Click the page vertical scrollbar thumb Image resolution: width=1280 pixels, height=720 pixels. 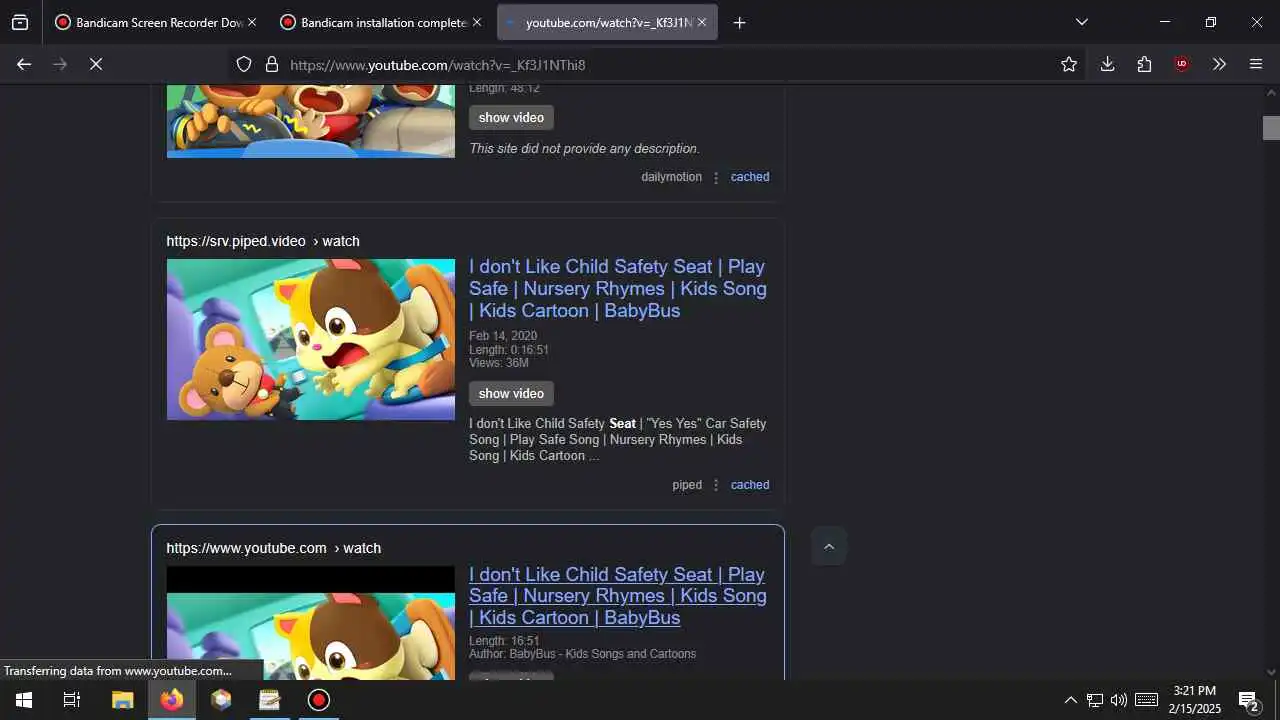coord(1271,128)
